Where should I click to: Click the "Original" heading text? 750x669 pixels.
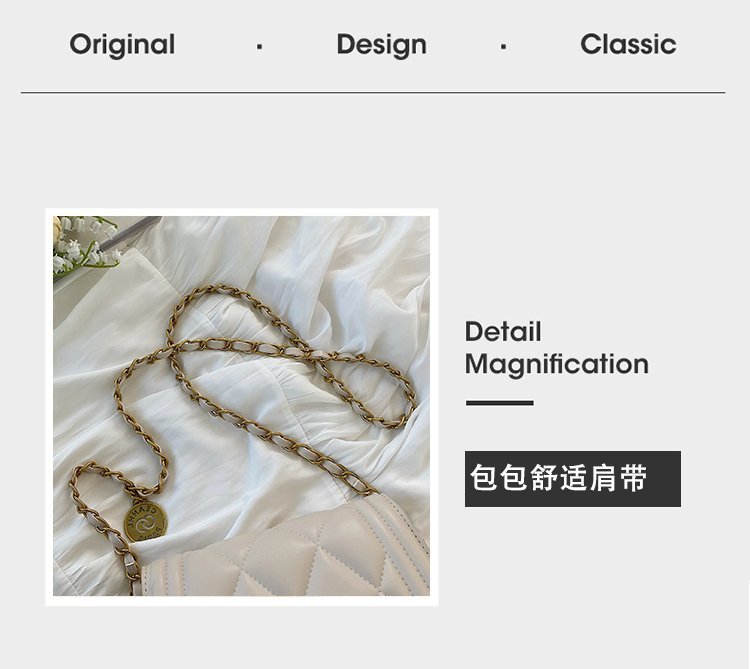[122, 45]
